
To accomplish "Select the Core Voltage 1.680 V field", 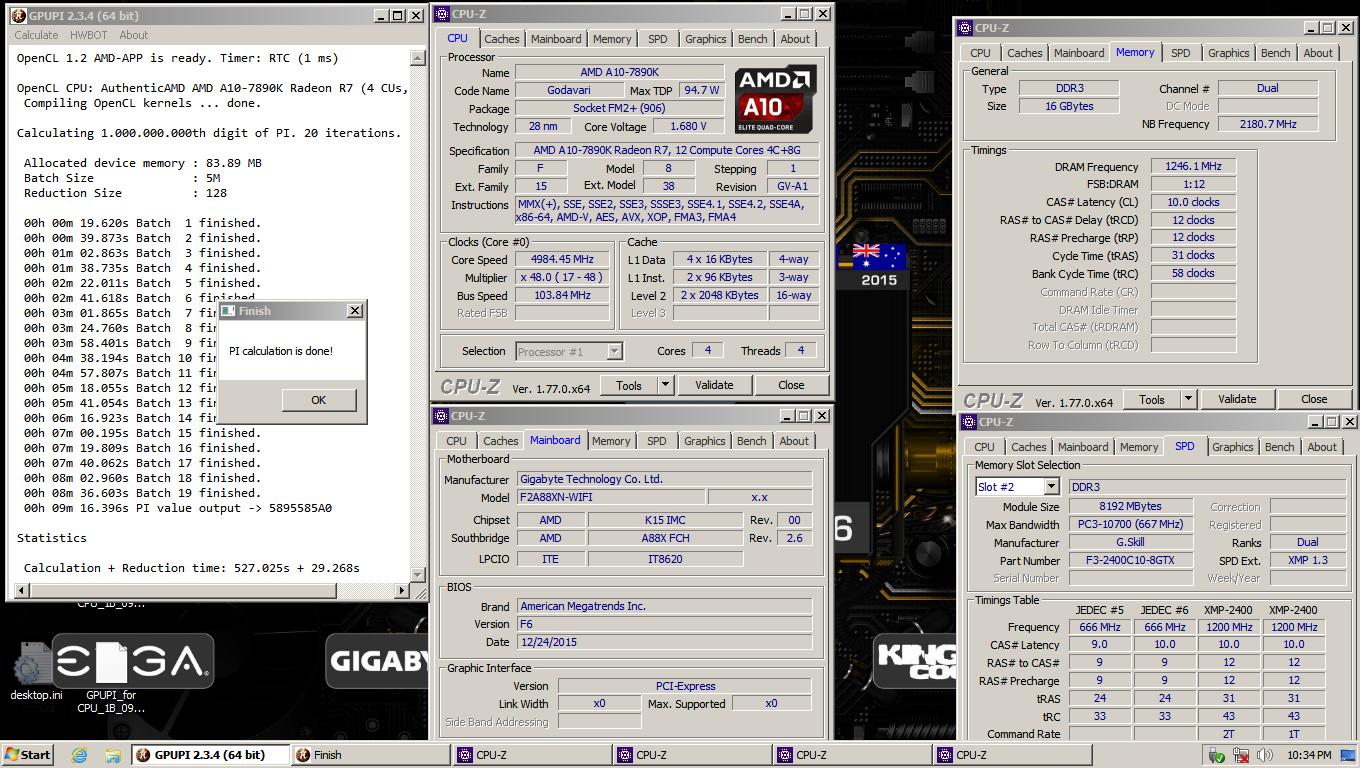I will point(690,127).
